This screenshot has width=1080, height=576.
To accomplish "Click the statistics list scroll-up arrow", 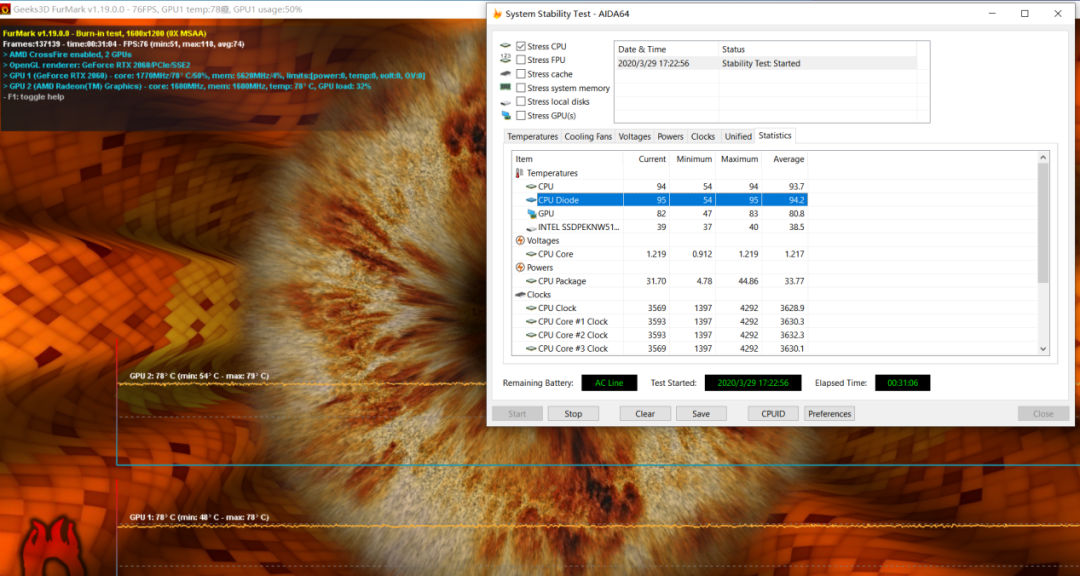I will 1043,158.
